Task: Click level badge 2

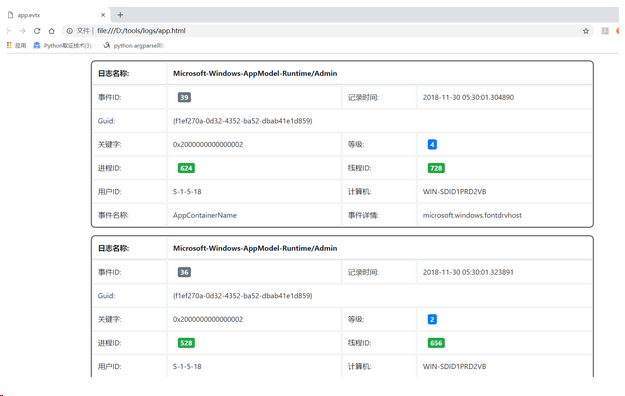Action: point(432,319)
